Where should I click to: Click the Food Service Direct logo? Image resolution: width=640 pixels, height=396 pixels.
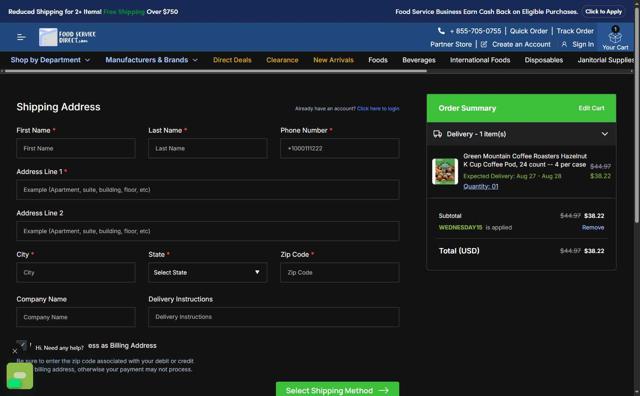pos(67,37)
